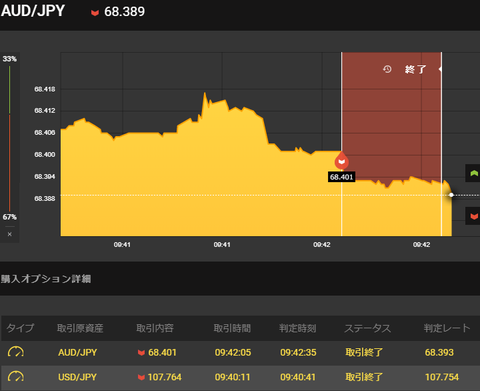Click the green HIGH arrow button
Screen dimensions: 480x391
click(473, 173)
